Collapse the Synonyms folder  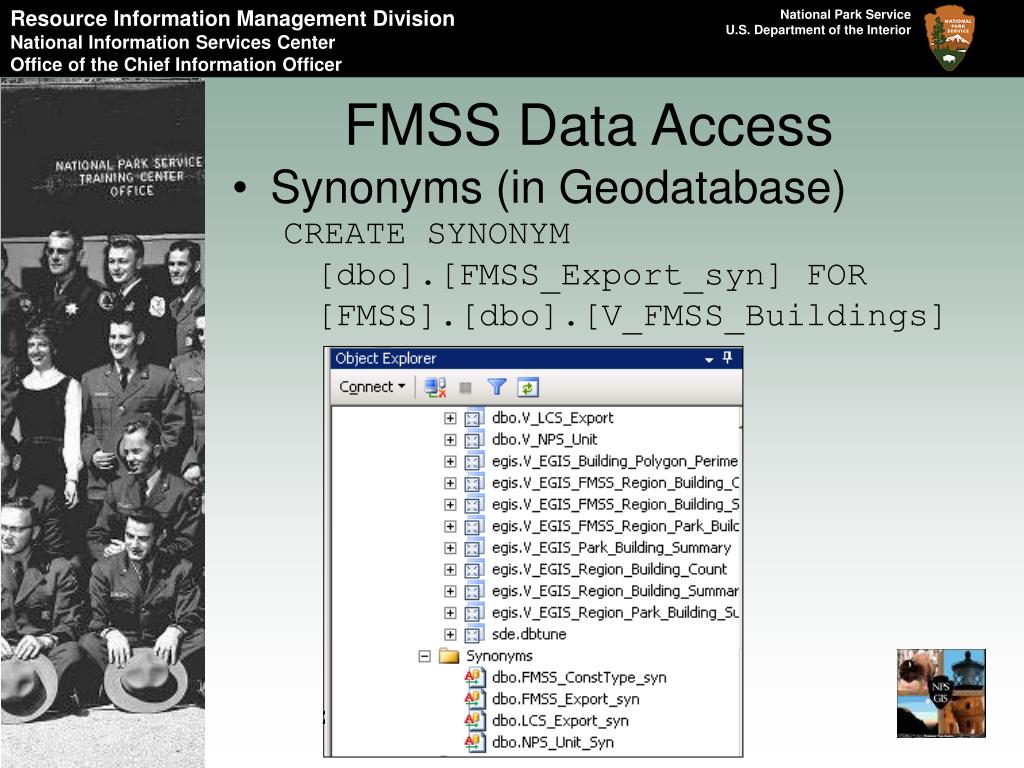(424, 656)
